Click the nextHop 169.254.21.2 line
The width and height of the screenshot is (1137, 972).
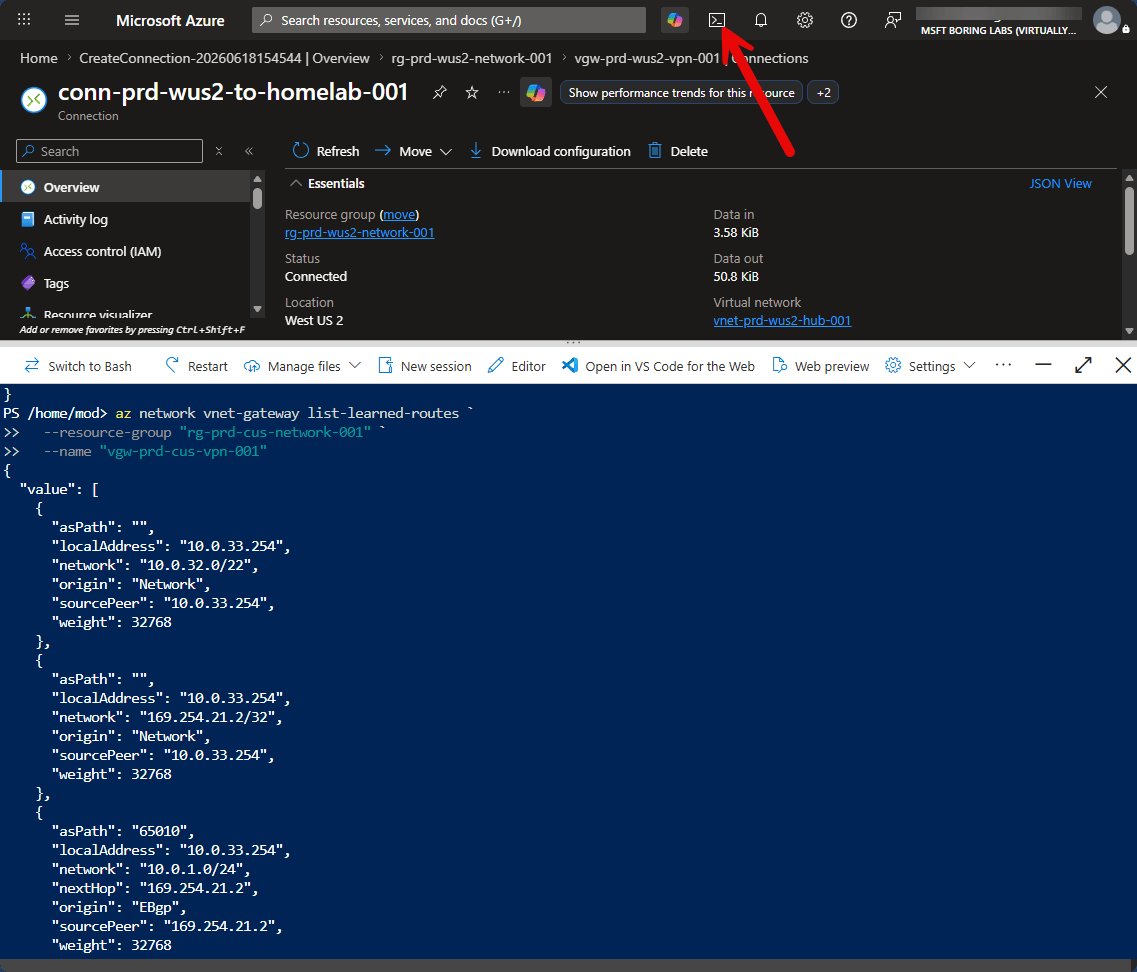click(155, 888)
